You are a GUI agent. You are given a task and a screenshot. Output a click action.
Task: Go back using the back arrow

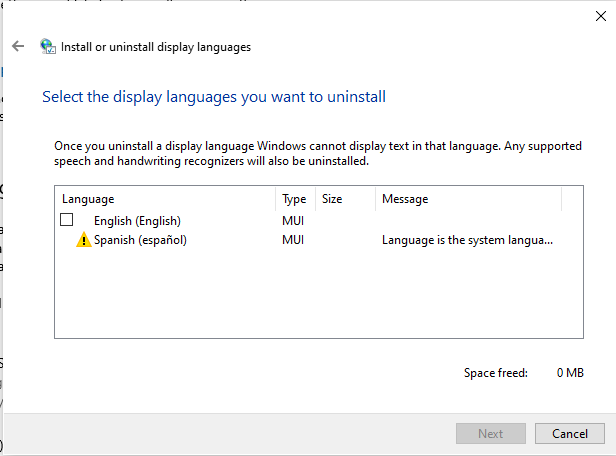(18, 46)
